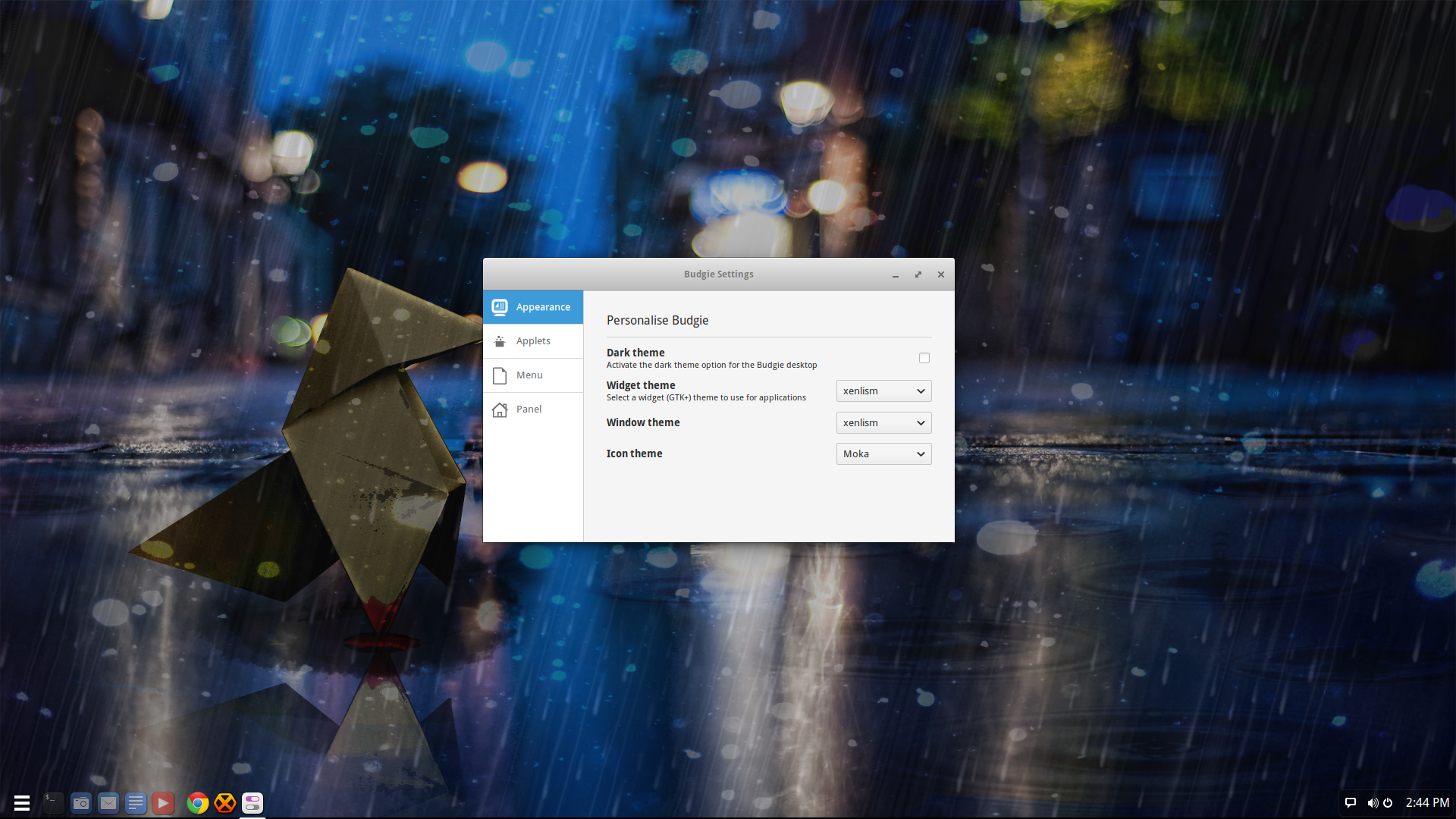
Task: Click the volume speaker tray icon
Action: click(x=1373, y=802)
